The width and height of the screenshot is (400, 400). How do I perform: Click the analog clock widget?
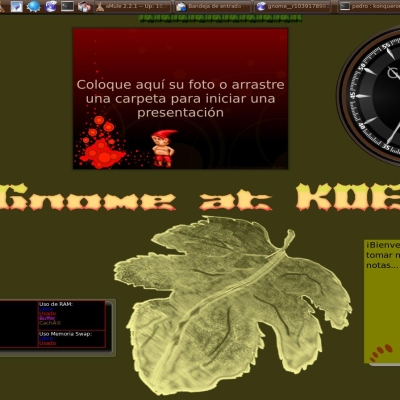coord(368,95)
